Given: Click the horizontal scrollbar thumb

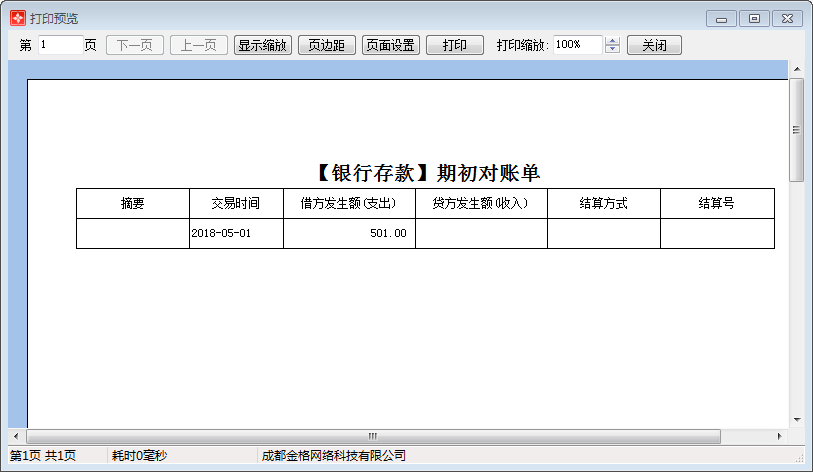Looking at the screenshot, I should coord(372,436).
